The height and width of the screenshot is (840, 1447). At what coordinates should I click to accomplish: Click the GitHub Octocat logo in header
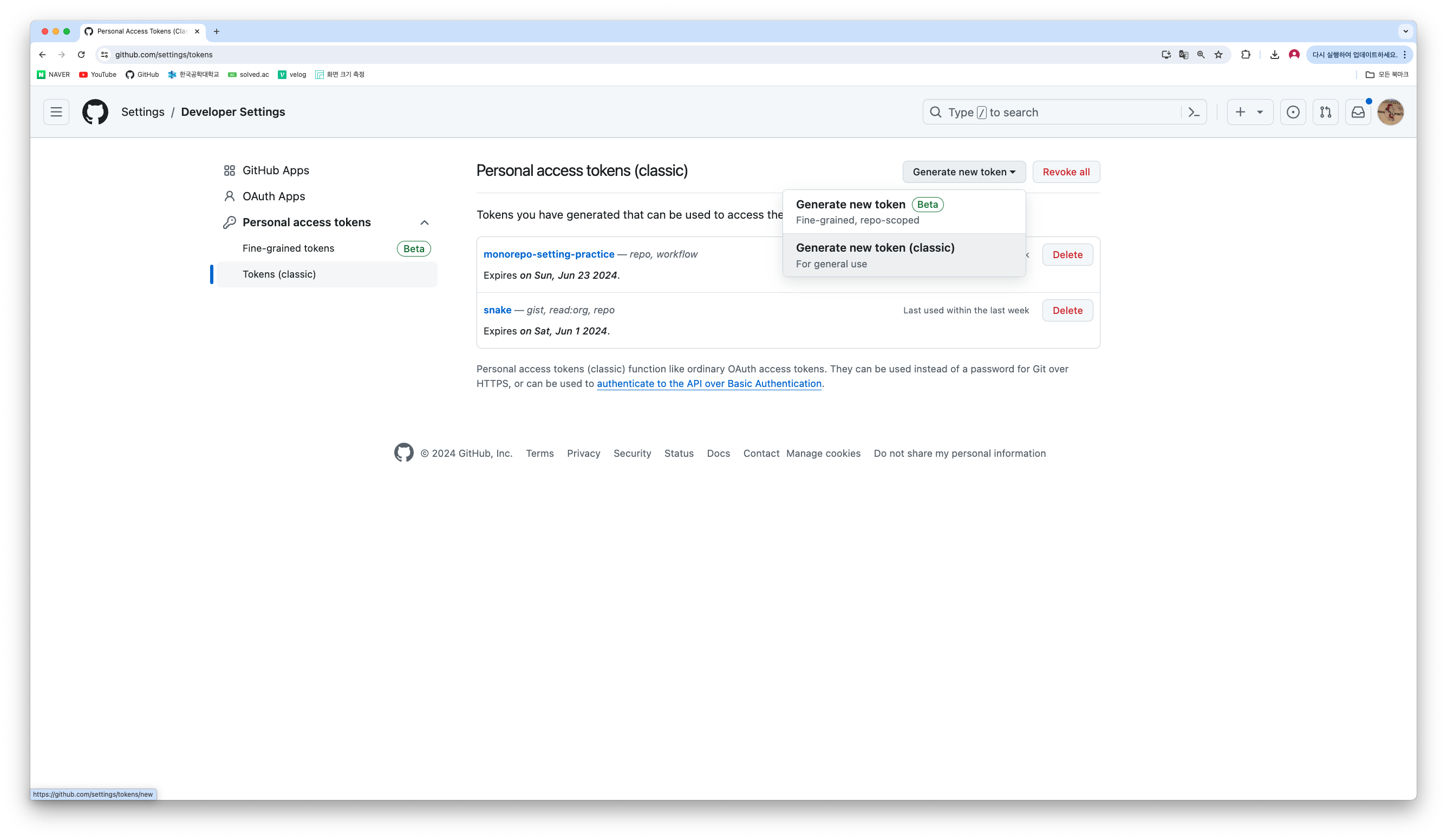tap(95, 112)
